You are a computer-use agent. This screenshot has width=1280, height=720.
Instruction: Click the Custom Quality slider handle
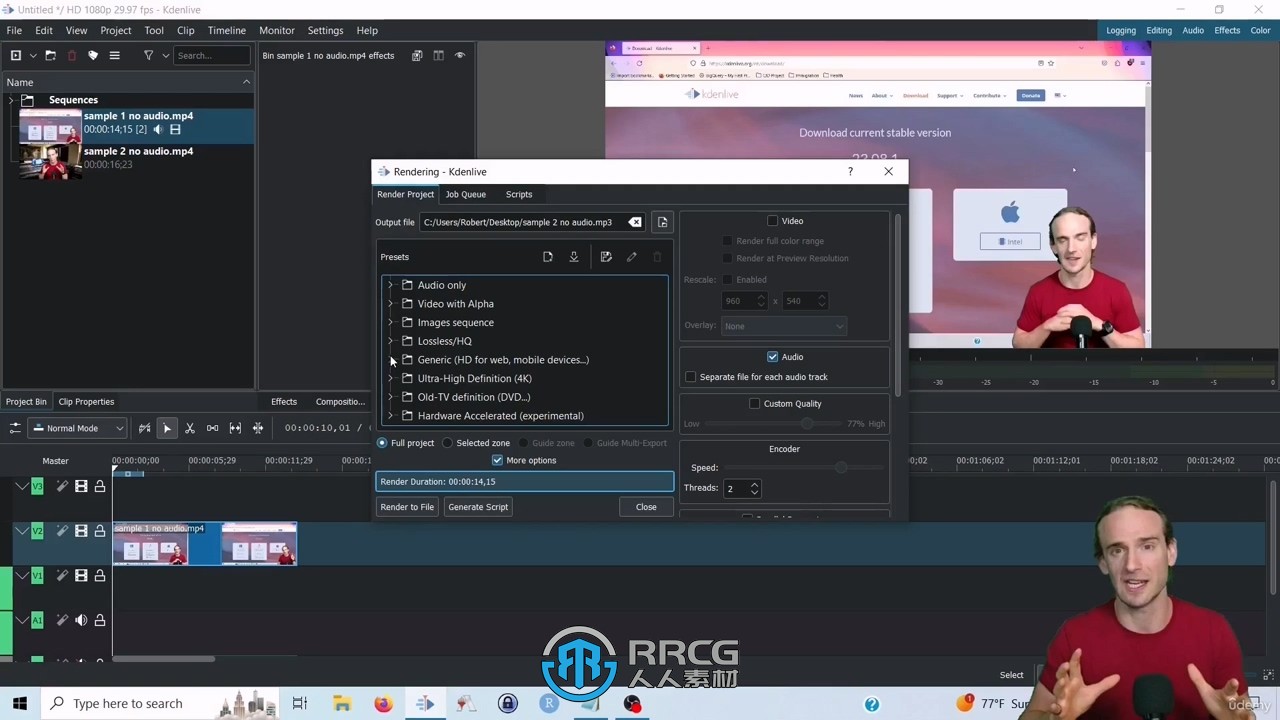pos(807,424)
